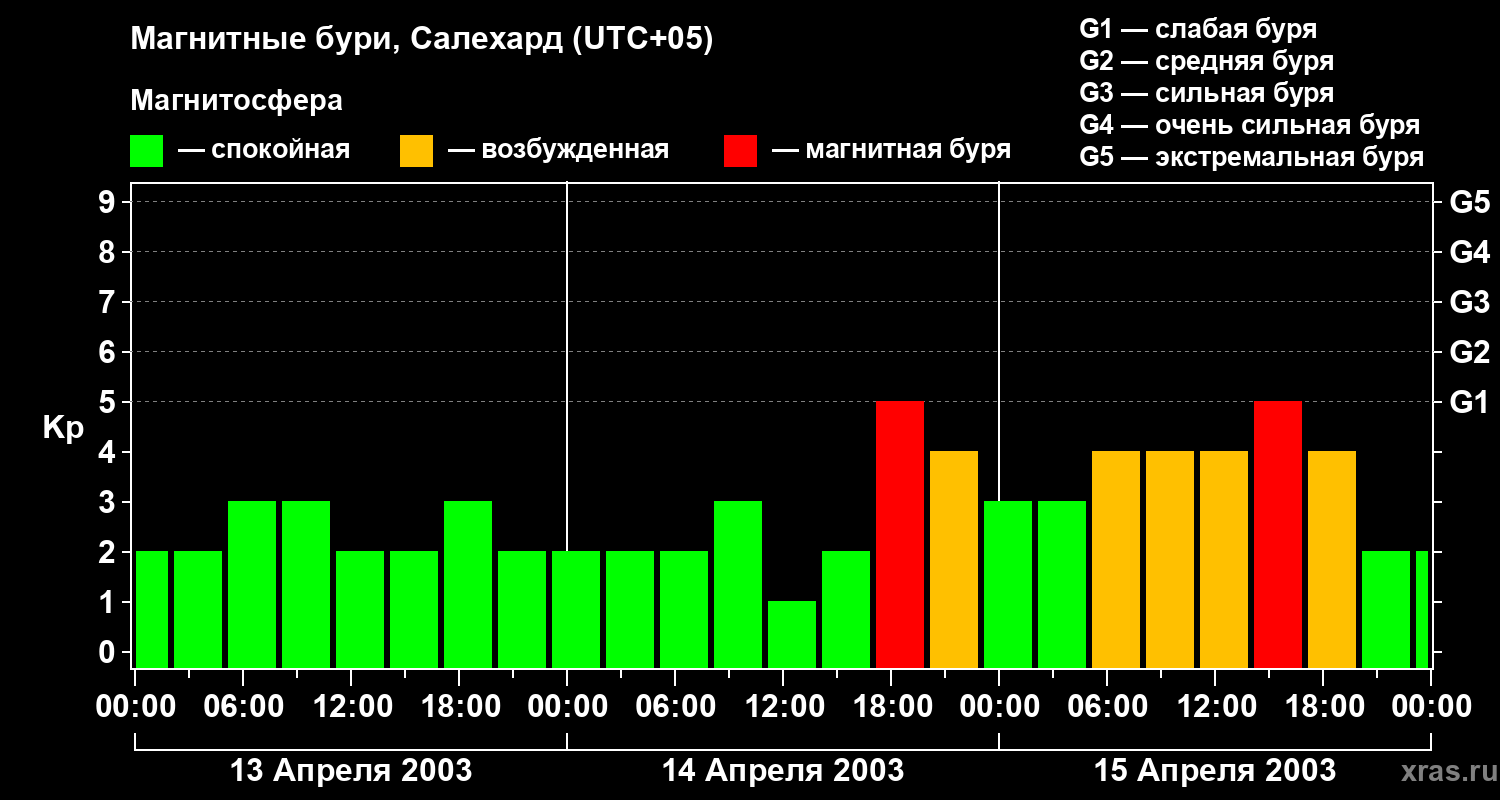Click the '15 Апреля 2003' date label
The width and height of the screenshot is (1500, 800).
click(x=1215, y=771)
